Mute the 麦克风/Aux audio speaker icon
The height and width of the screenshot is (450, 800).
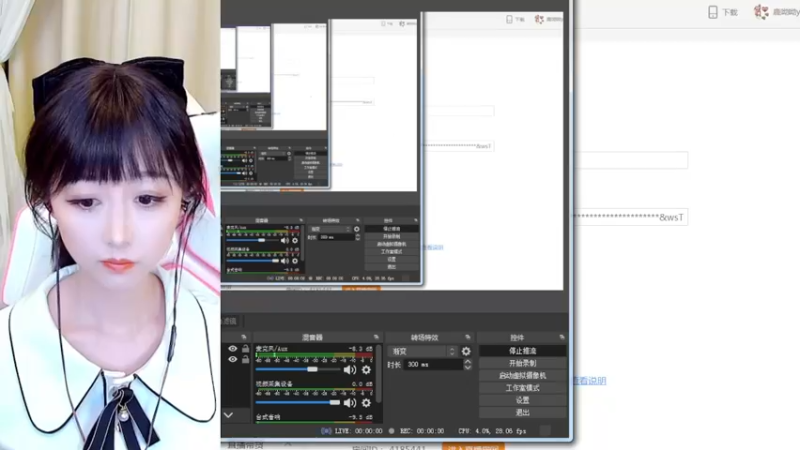(349, 370)
